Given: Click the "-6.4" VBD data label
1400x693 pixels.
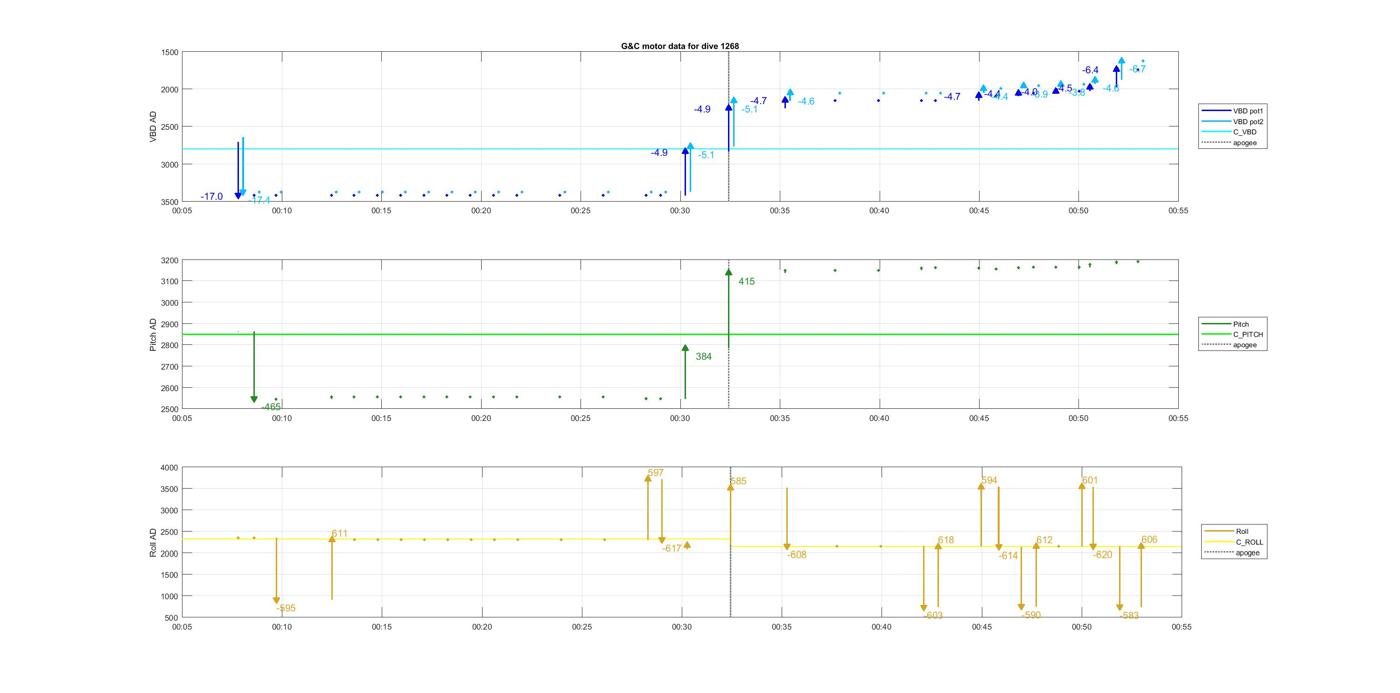Looking at the screenshot, I should (1090, 70).
